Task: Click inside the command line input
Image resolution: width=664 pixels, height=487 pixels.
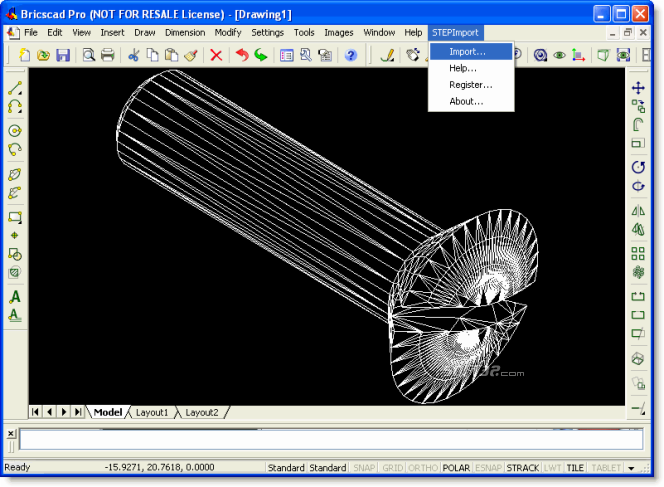Action: point(331,440)
